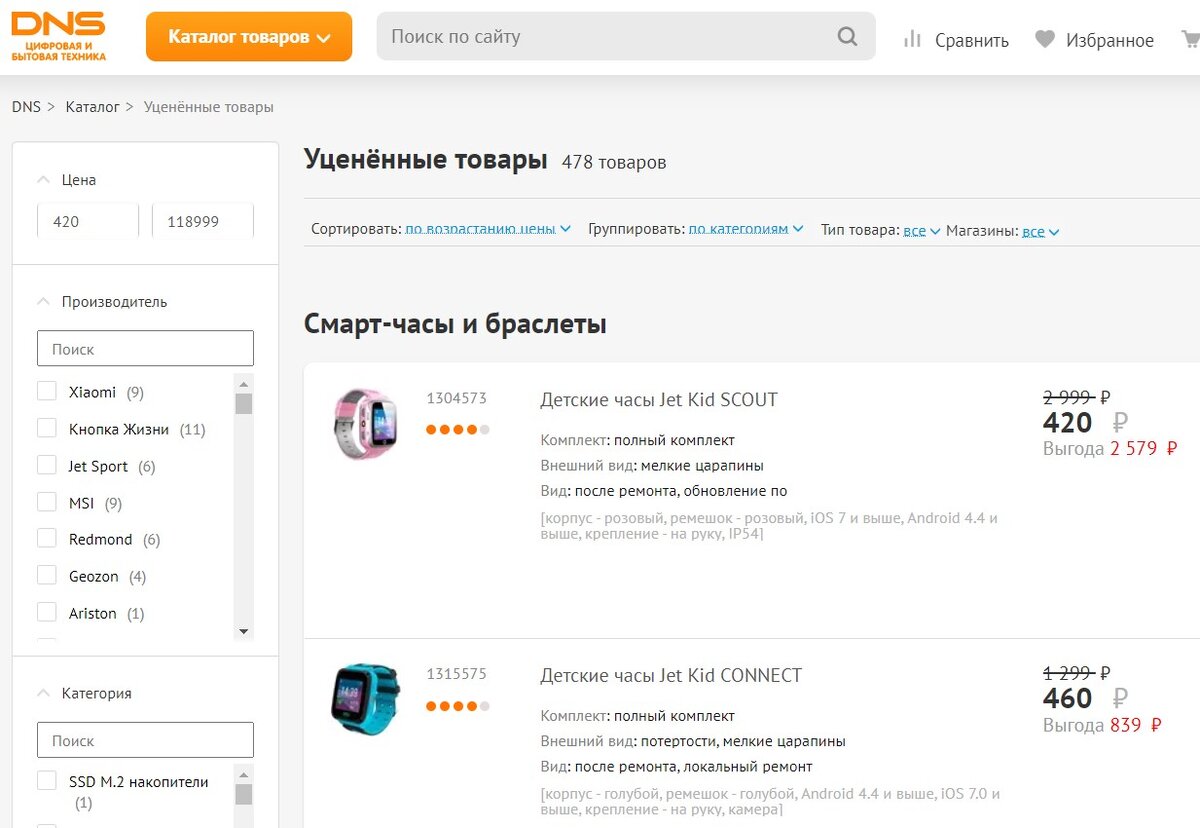The width and height of the screenshot is (1200, 828).
Task: Click old price 2 999 ₽
Action: [x=1077, y=397]
